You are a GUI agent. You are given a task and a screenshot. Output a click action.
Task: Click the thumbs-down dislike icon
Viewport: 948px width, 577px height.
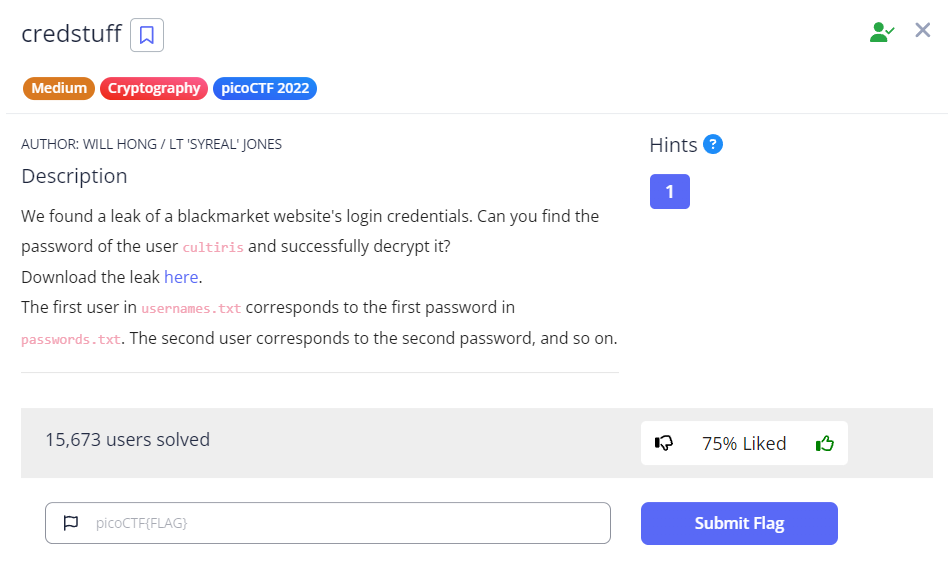click(x=664, y=443)
